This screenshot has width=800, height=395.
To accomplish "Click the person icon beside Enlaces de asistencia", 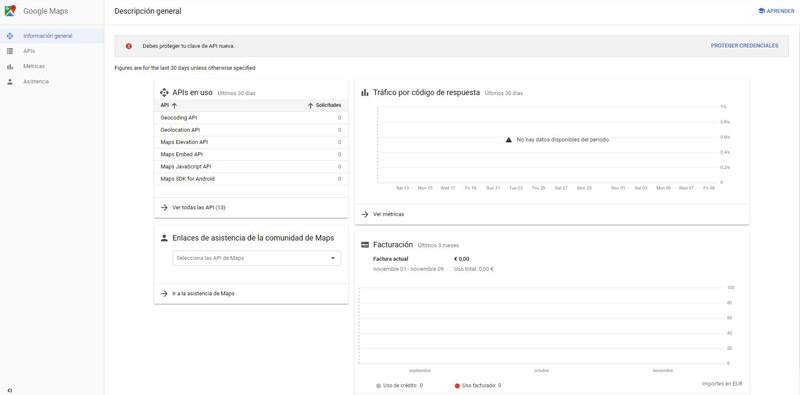I will point(164,238).
